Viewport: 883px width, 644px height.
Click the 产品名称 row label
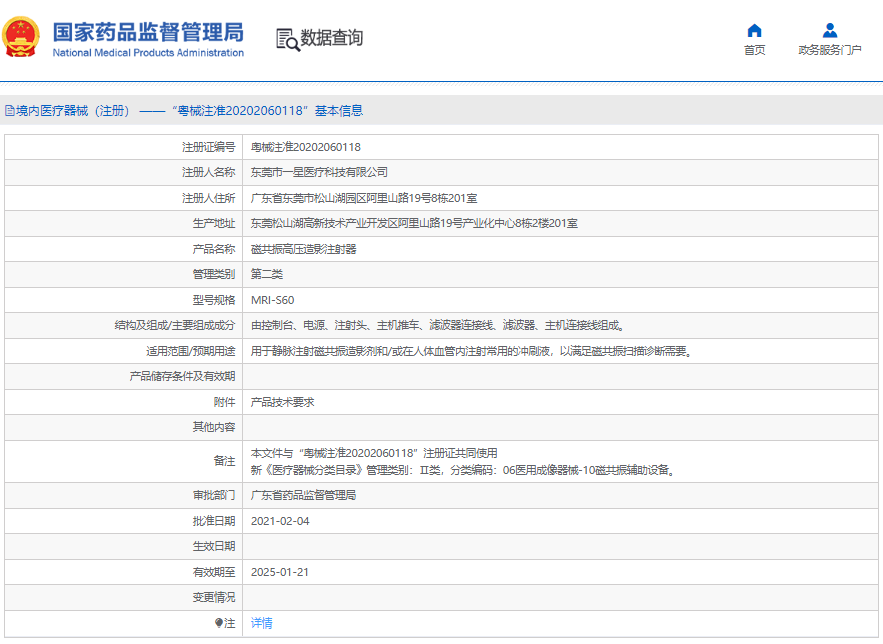[x=214, y=249]
